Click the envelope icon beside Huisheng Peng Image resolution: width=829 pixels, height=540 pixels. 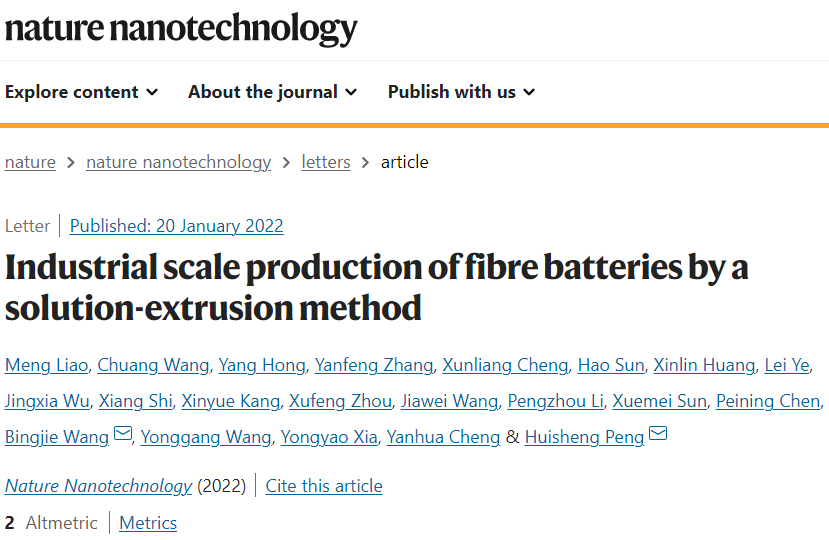pyautogui.click(x=658, y=434)
